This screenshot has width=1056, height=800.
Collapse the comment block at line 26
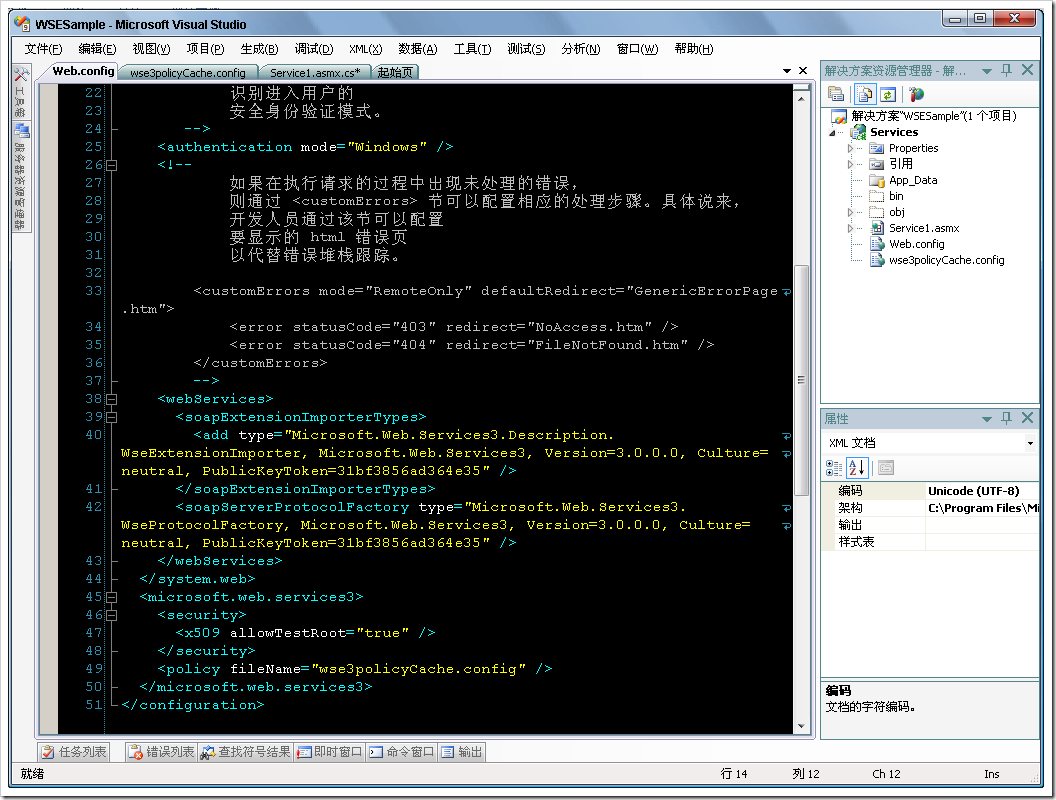pos(112,165)
